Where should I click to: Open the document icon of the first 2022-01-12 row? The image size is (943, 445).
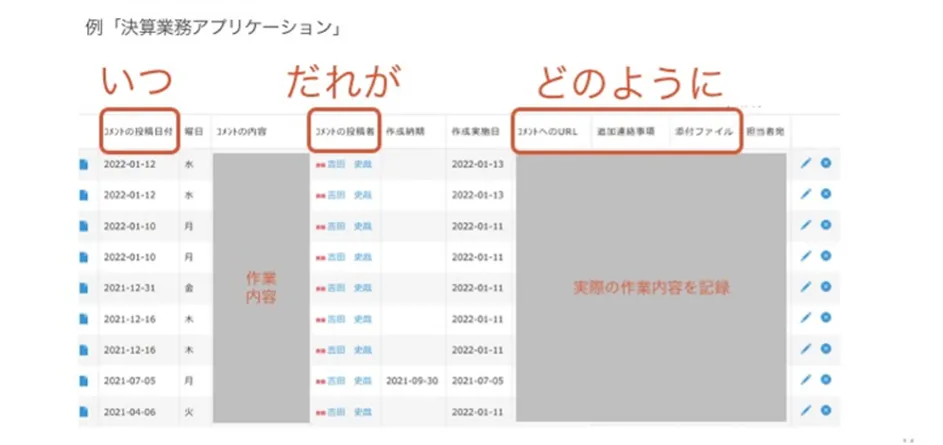coord(84,164)
